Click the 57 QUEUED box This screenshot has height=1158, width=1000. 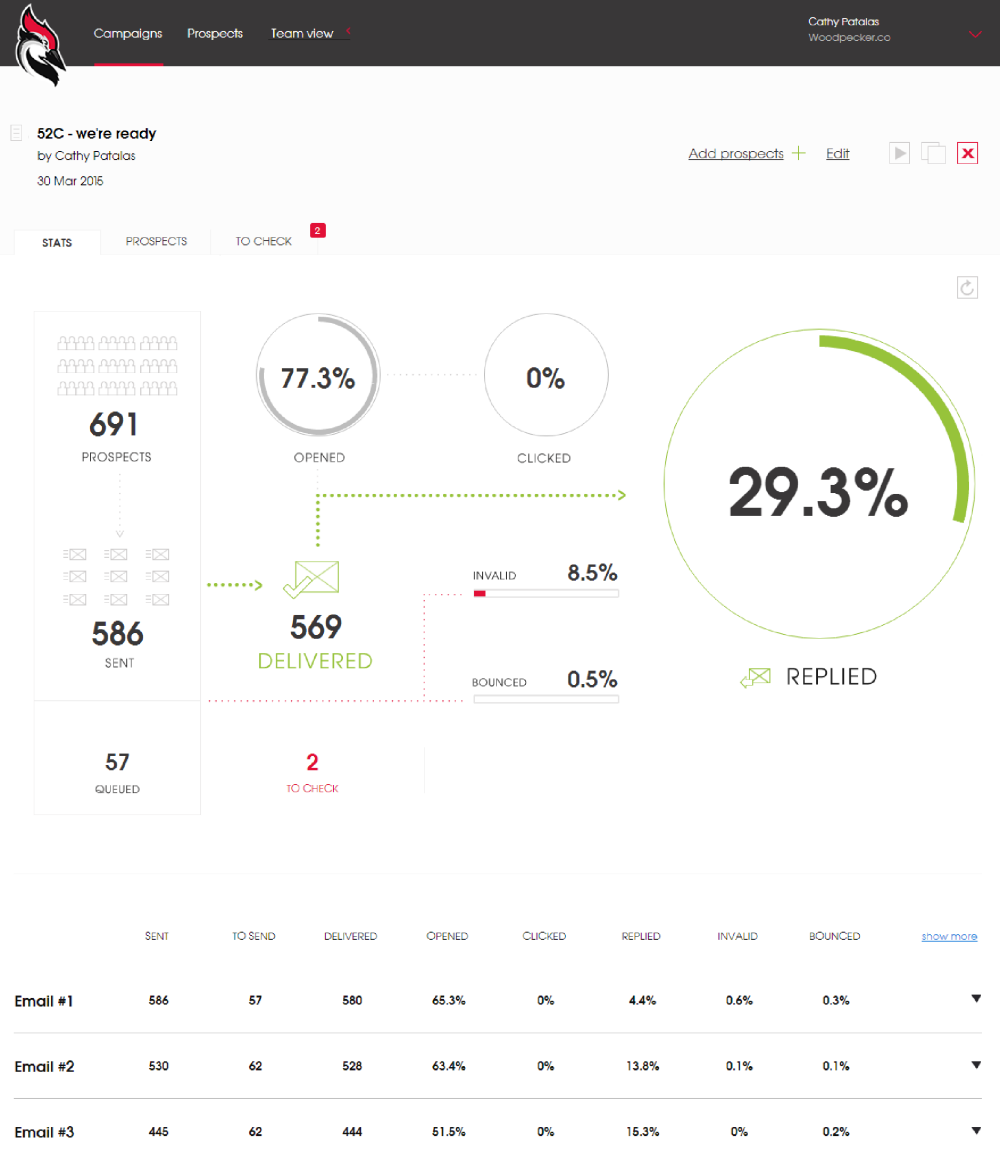tap(117, 758)
